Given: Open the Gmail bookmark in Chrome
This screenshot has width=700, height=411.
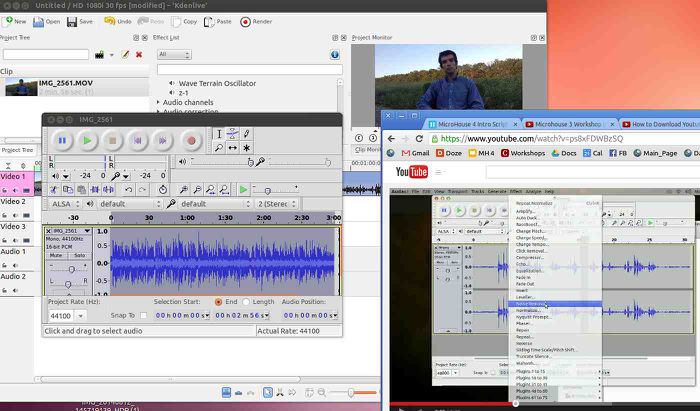Looking at the screenshot, I should point(415,153).
